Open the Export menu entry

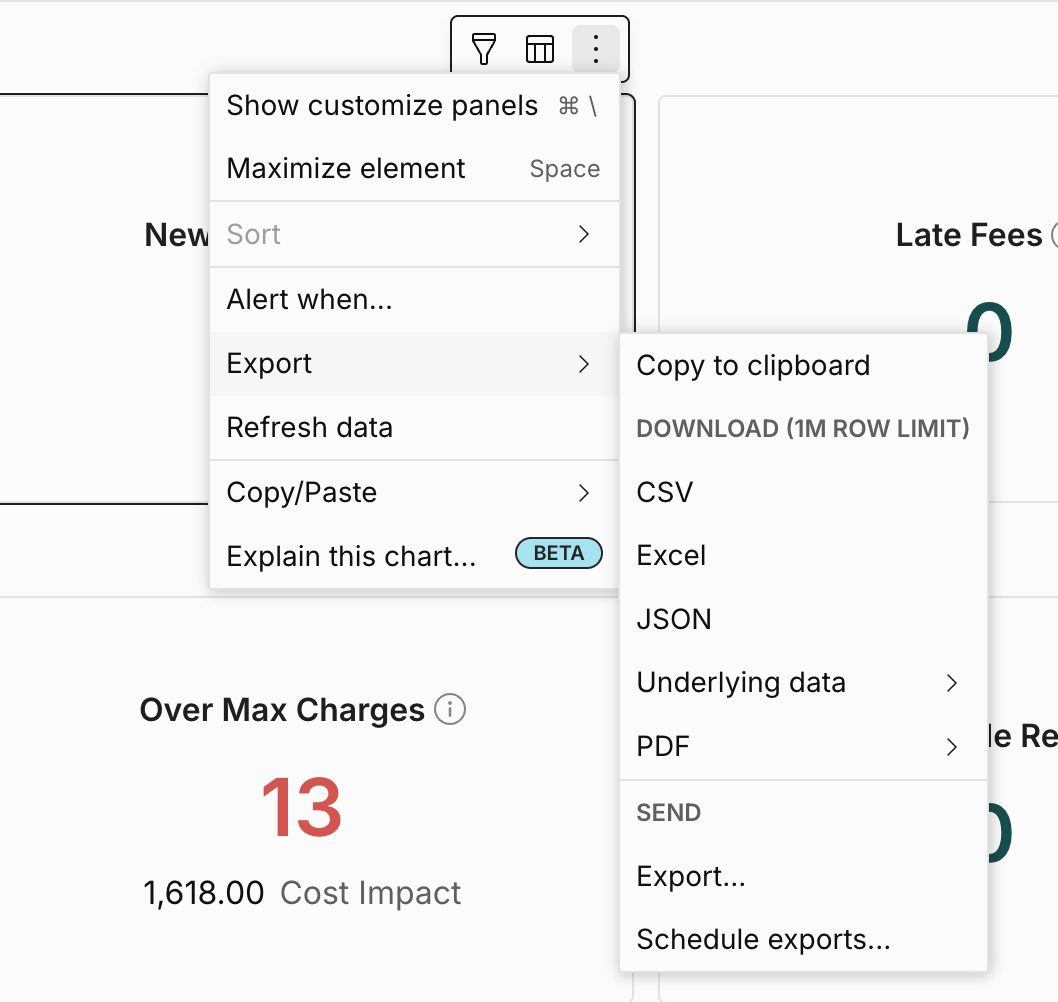coord(414,364)
